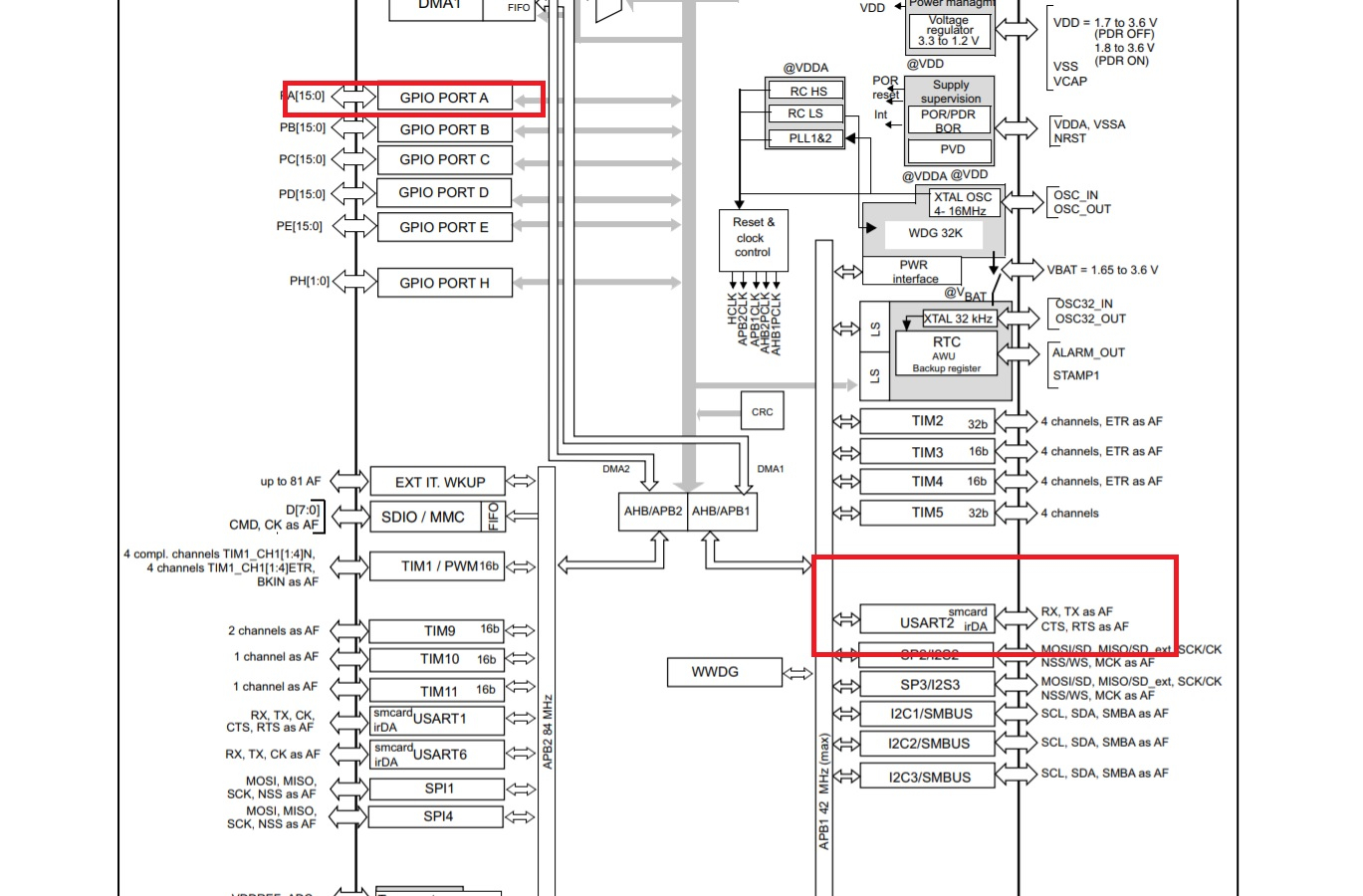
Task: Click the CRC module block
Action: tap(761, 410)
